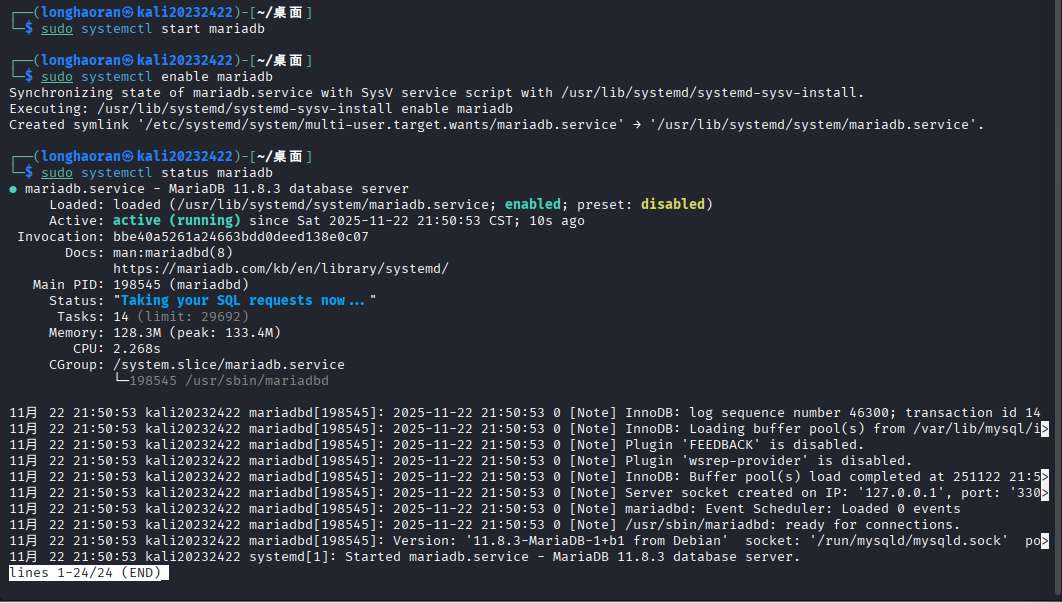Click the Tasks value '14 (limit: 29692)'

(x=181, y=316)
